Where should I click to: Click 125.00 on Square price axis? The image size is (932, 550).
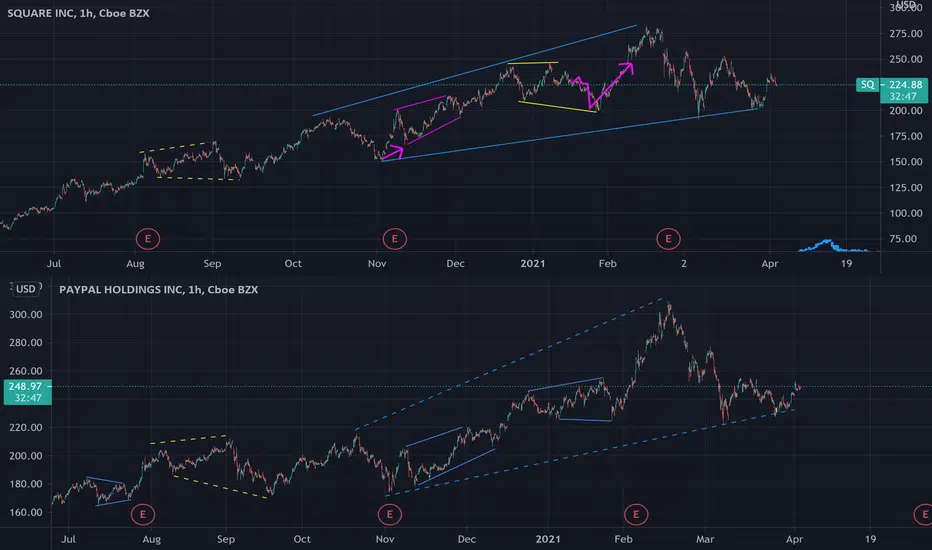pos(906,187)
